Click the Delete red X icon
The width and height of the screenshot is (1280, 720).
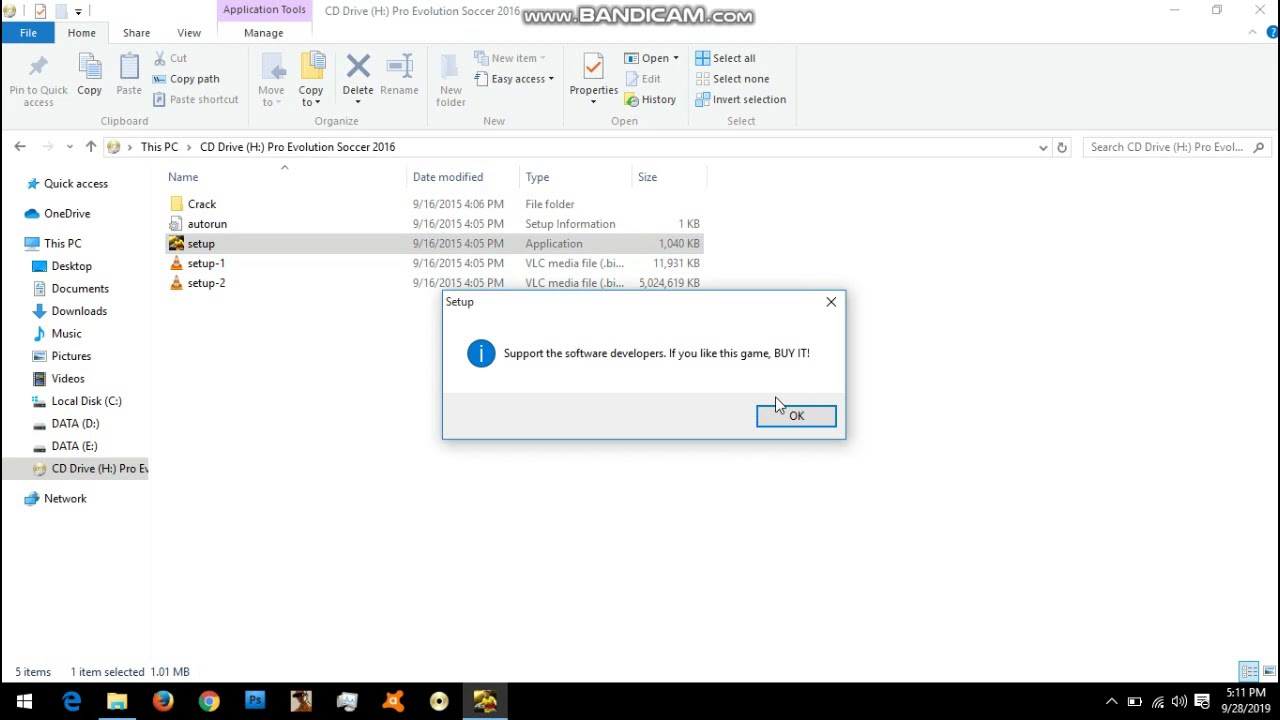point(358,67)
